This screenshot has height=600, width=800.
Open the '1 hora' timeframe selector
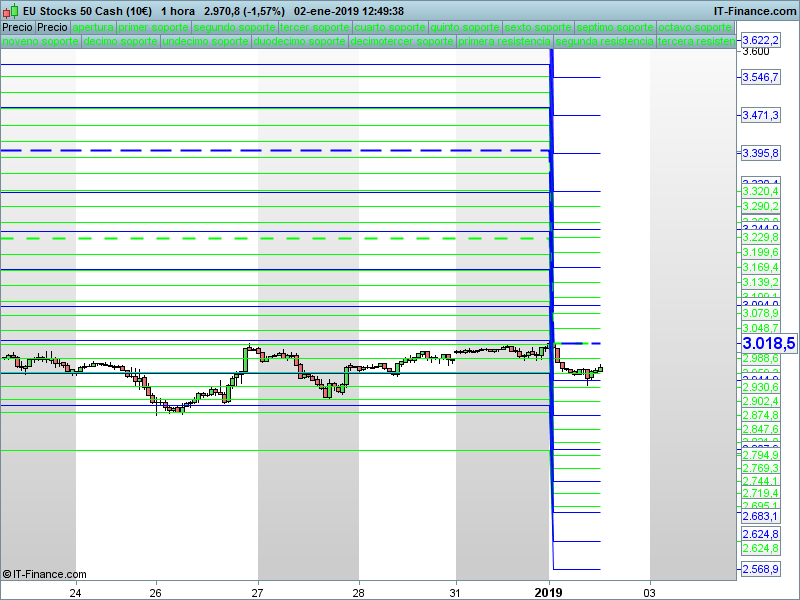[177, 10]
